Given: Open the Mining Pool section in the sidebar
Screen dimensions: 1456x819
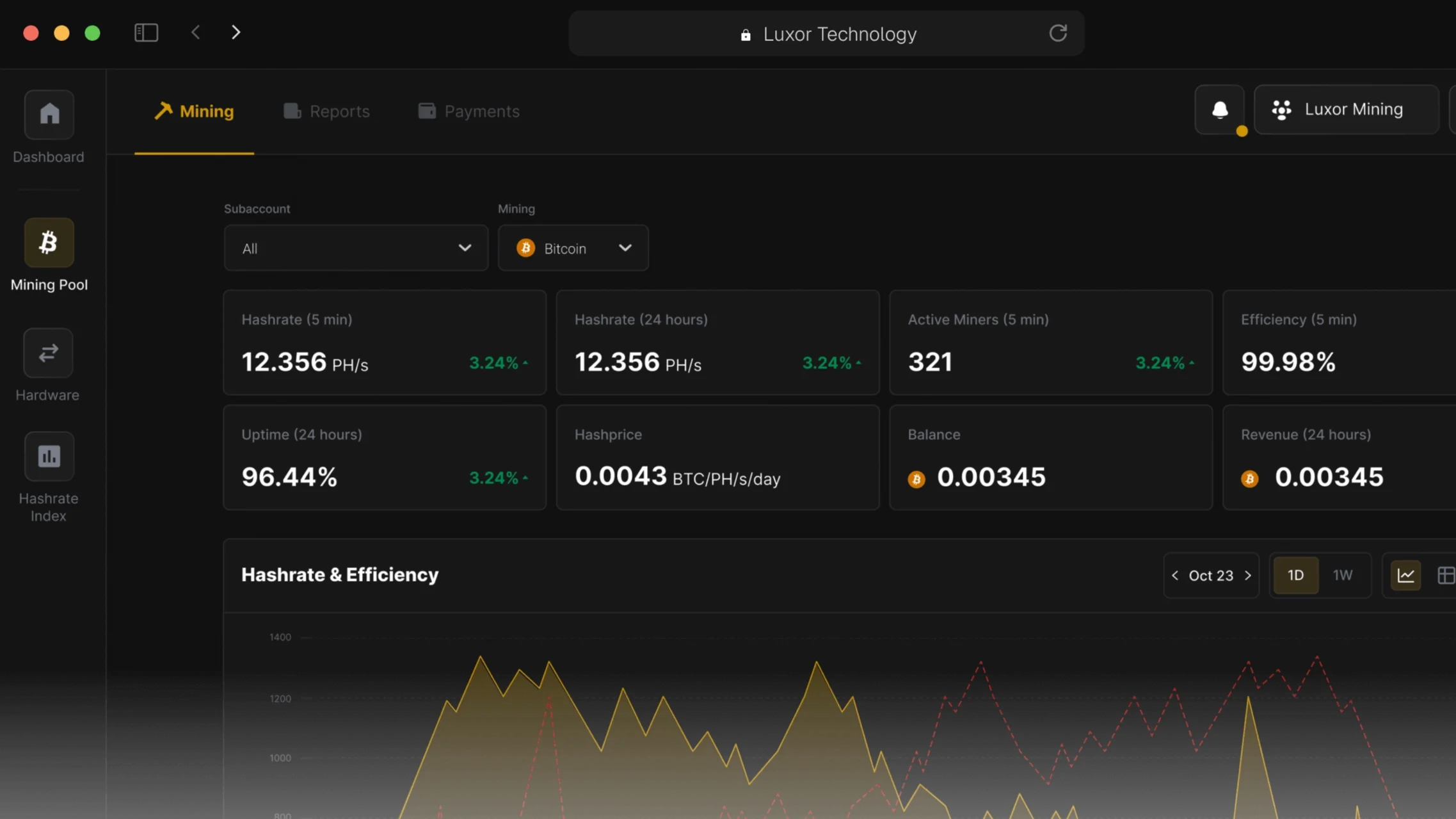Looking at the screenshot, I should click(48, 243).
